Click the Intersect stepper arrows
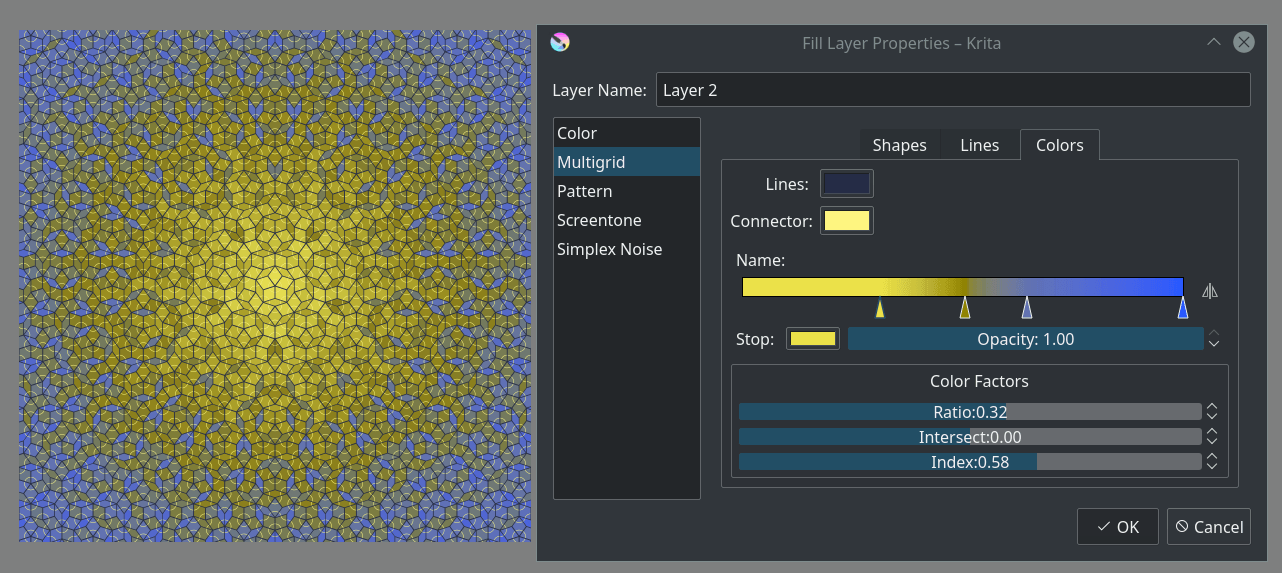 [1212, 437]
